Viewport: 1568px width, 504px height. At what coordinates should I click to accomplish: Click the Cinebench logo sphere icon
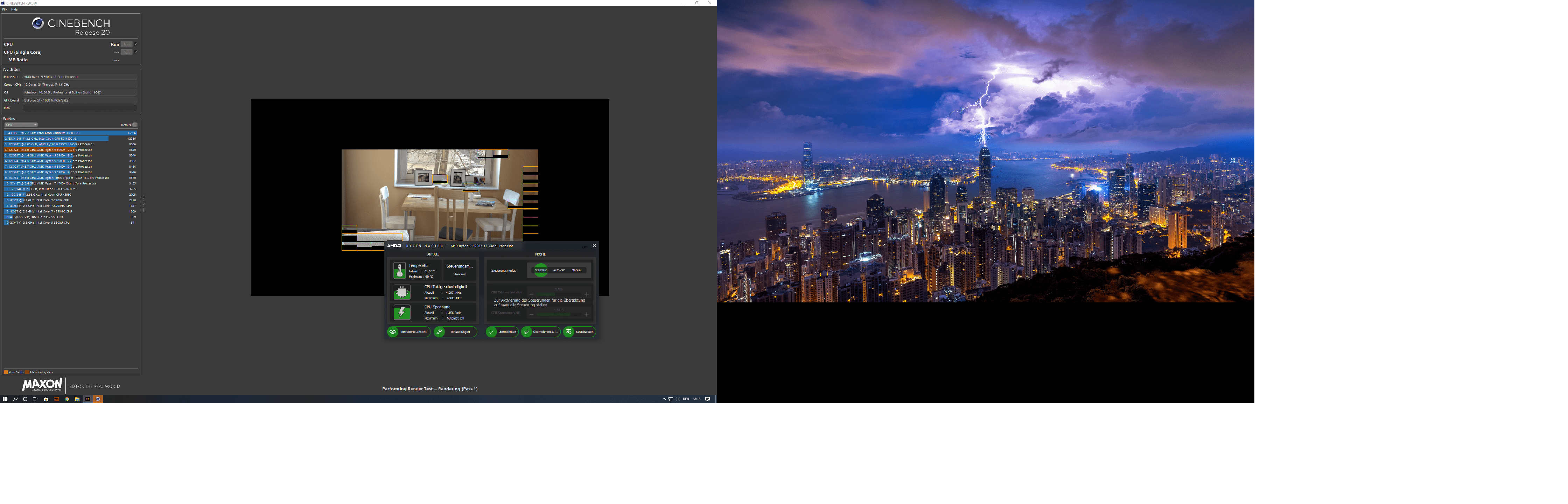(38, 23)
